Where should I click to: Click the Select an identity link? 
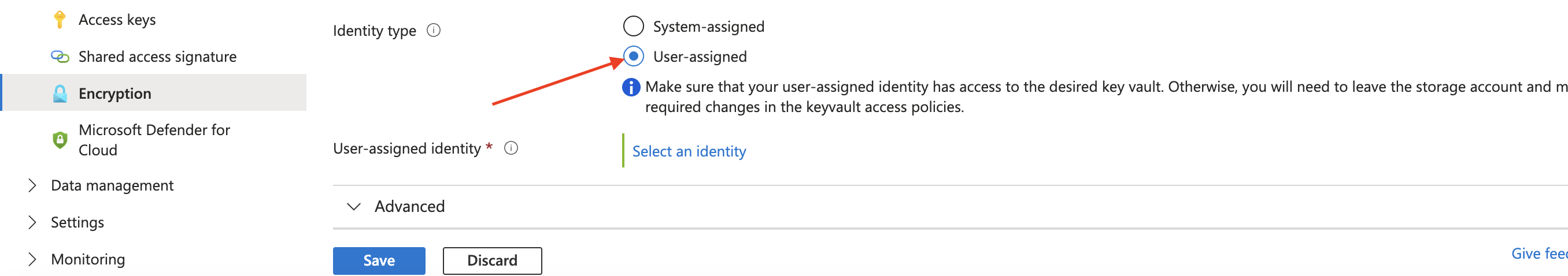coord(689,151)
